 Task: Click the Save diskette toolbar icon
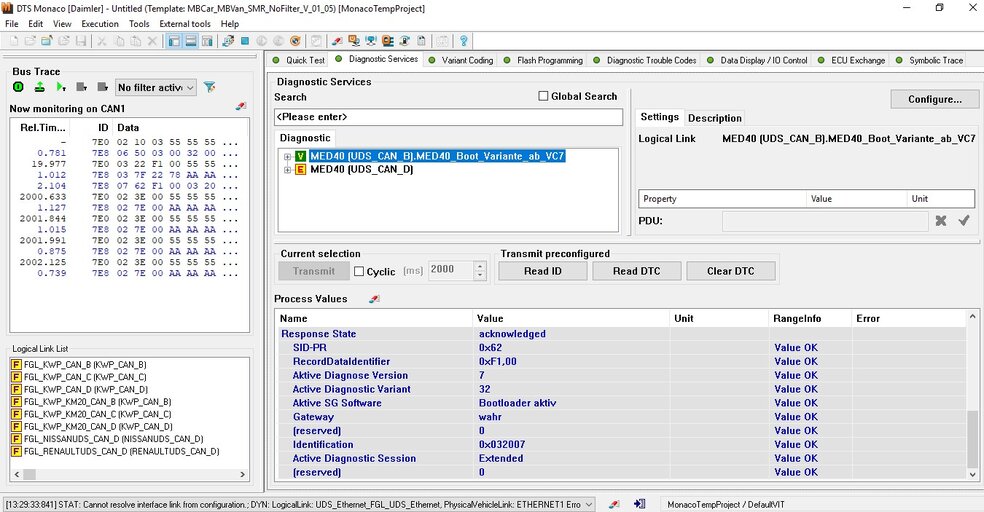click(80, 41)
